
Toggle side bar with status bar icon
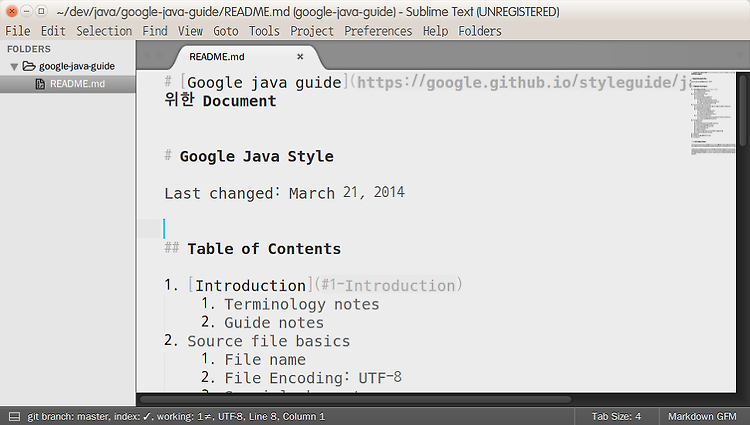(14, 417)
